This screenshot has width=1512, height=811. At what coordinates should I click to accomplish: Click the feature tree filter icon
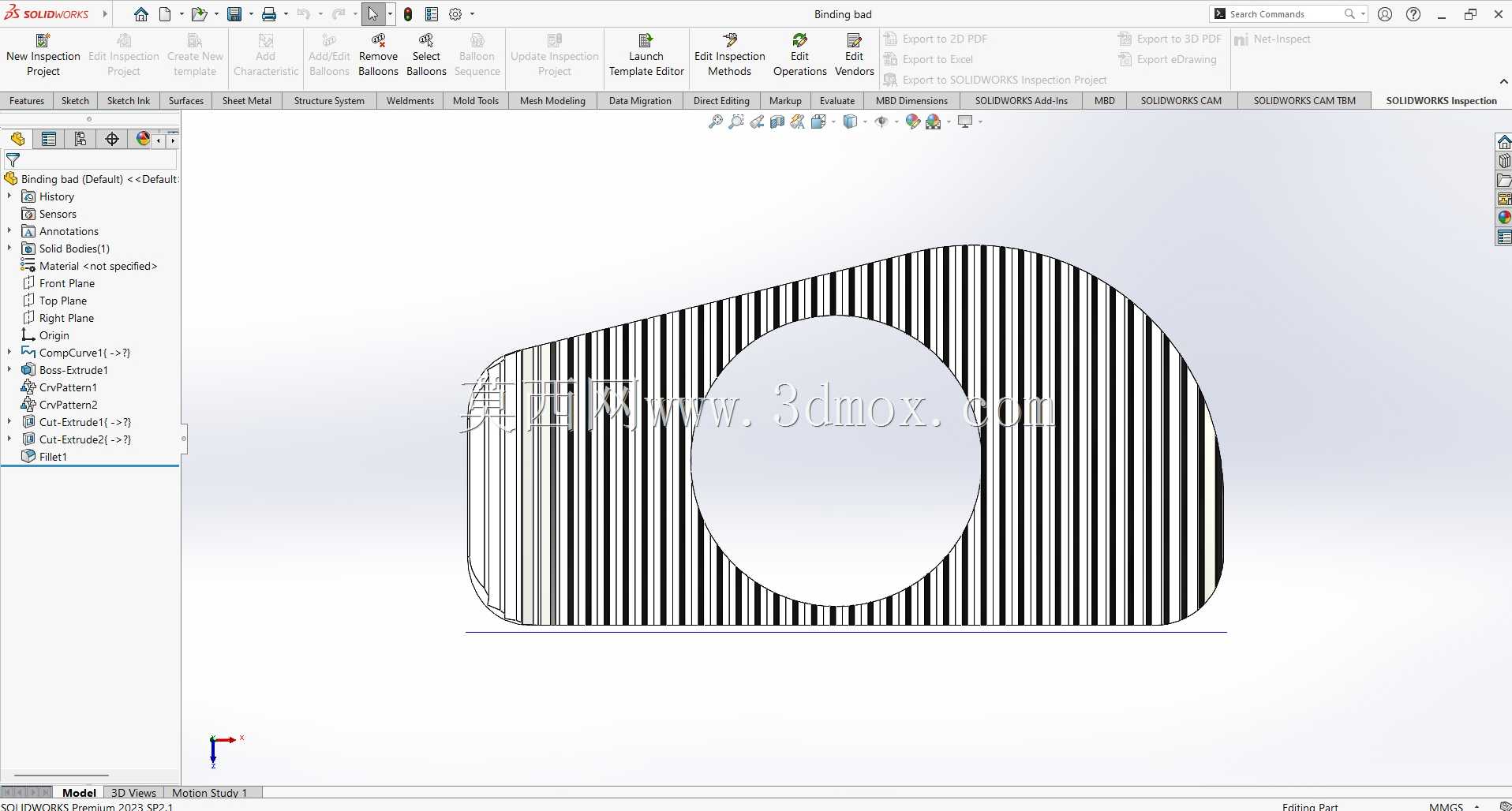click(13, 160)
